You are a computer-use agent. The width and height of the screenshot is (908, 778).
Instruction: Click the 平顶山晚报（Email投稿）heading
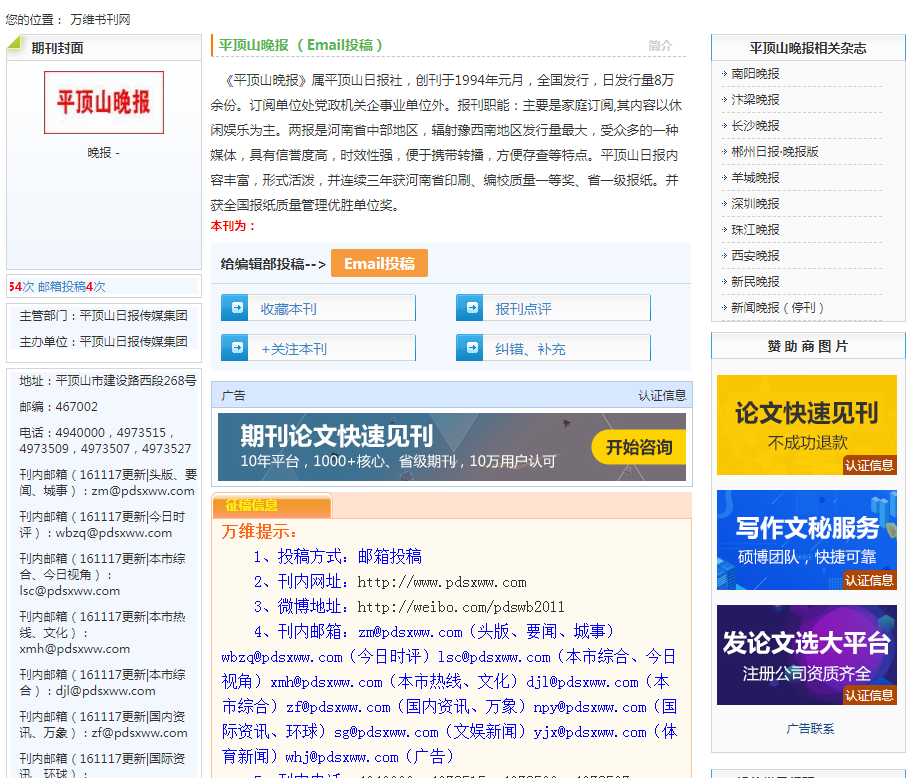pos(301,45)
